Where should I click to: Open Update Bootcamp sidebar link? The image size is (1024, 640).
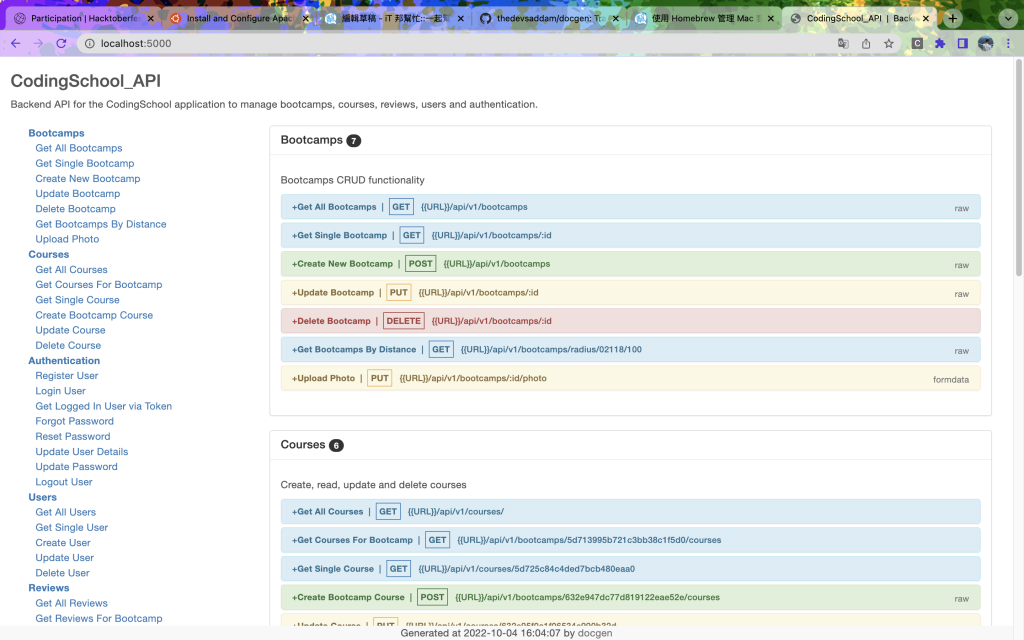click(78, 193)
